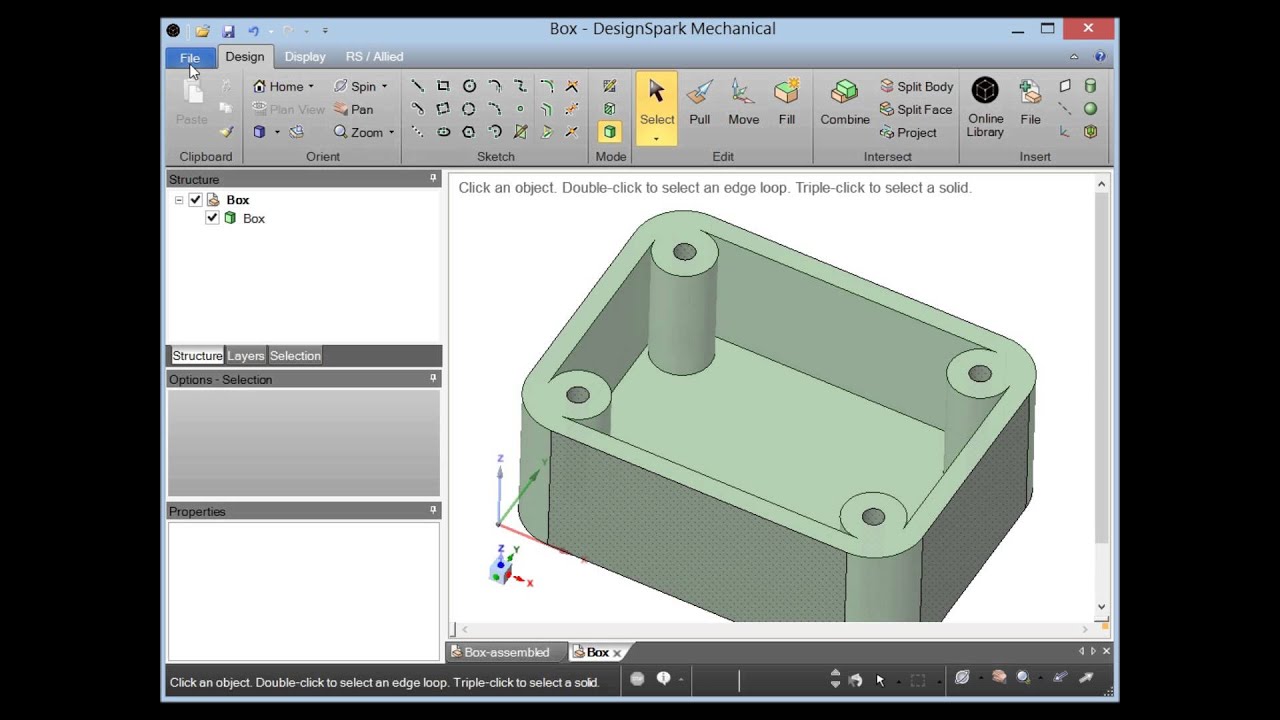Image resolution: width=1280 pixels, height=720 pixels.
Task: Open the Combine tool
Action: click(845, 103)
